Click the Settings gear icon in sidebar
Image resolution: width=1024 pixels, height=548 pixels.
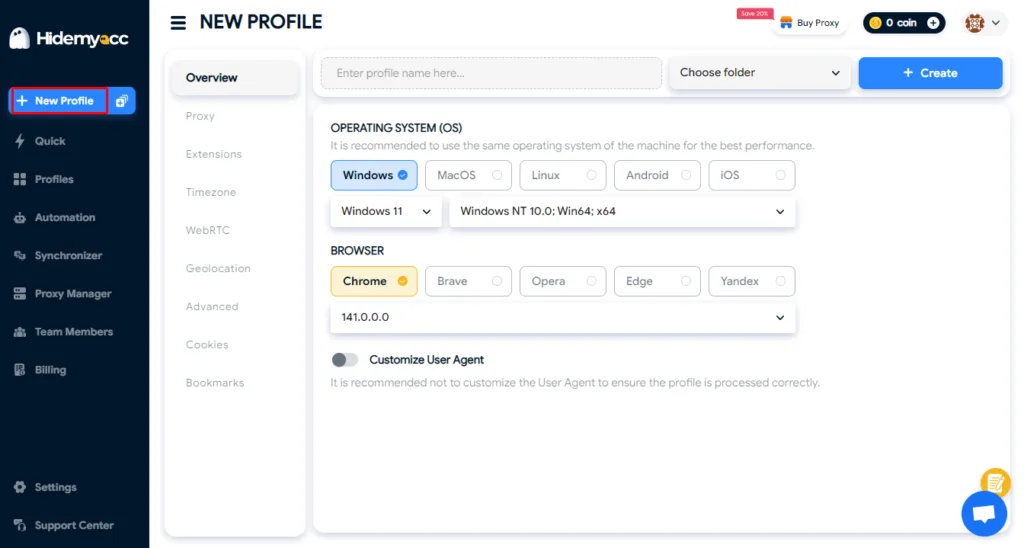point(19,488)
